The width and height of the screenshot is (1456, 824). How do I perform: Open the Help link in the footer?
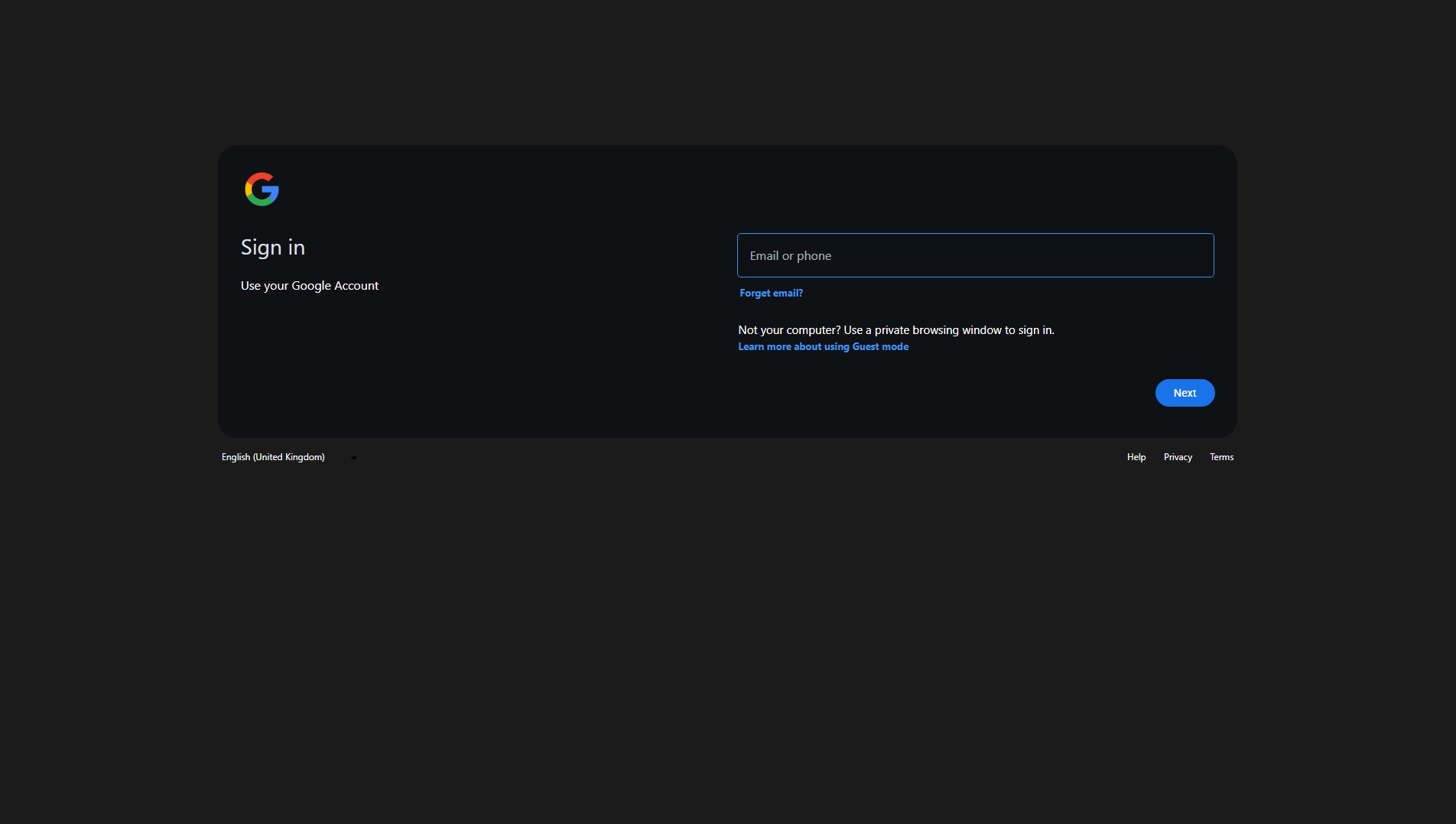(1136, 457)
